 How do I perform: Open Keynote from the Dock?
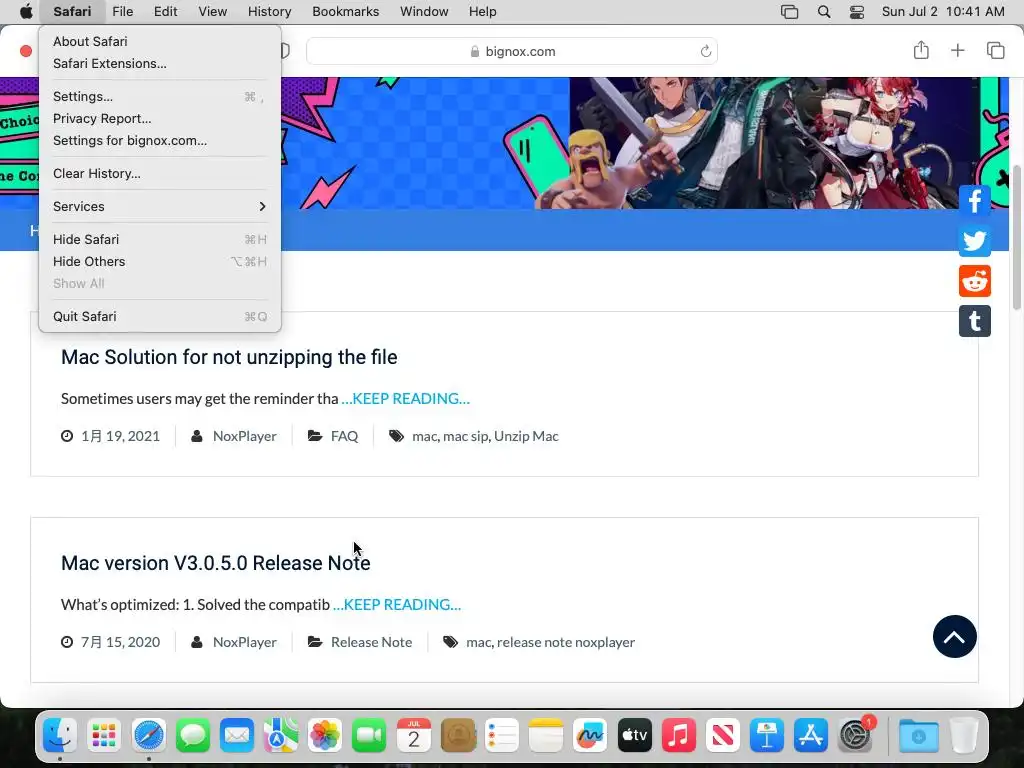(x=767, y=735)
